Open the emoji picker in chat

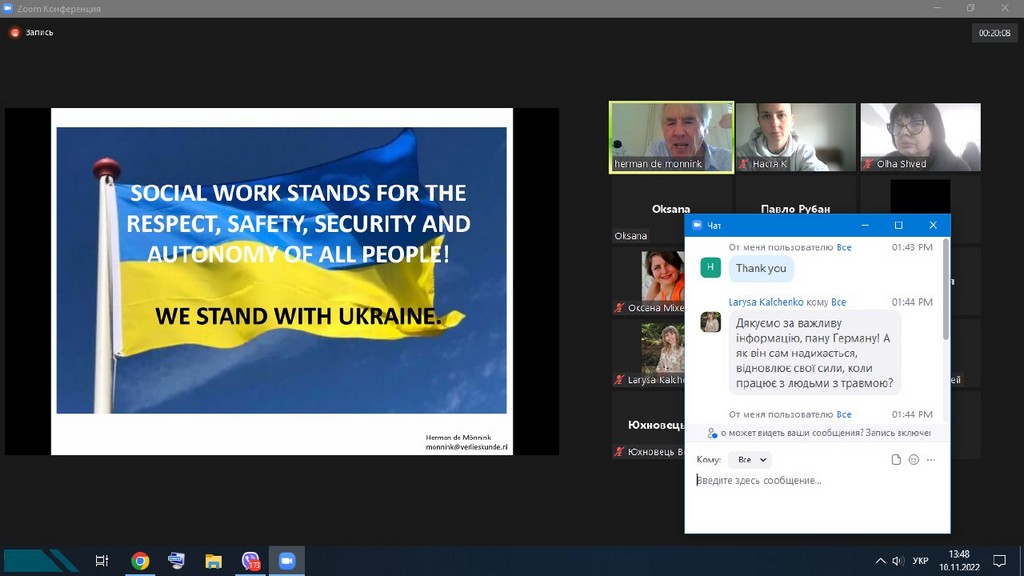tap(913, 460)
